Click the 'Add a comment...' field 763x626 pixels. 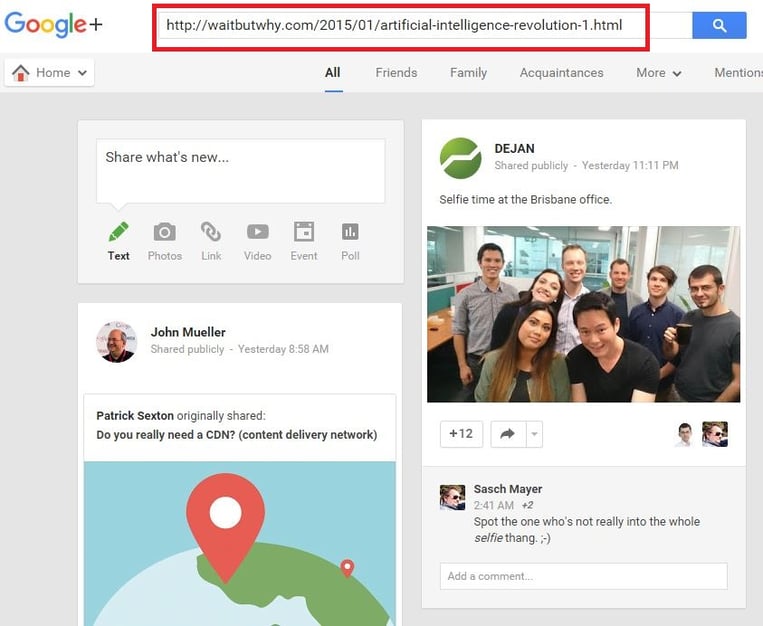point(583,576)
